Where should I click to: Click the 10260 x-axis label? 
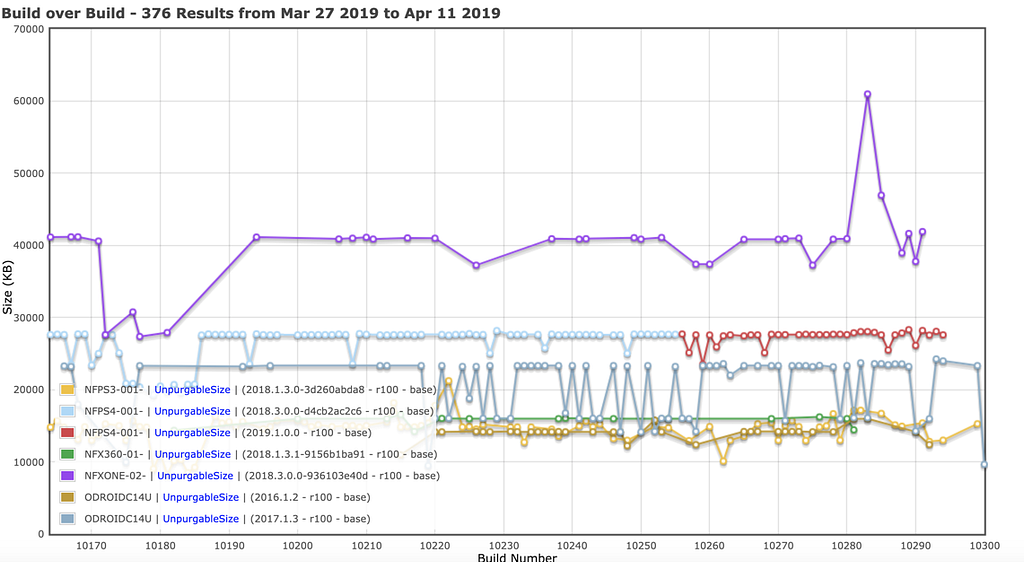(x=709, y=545)
